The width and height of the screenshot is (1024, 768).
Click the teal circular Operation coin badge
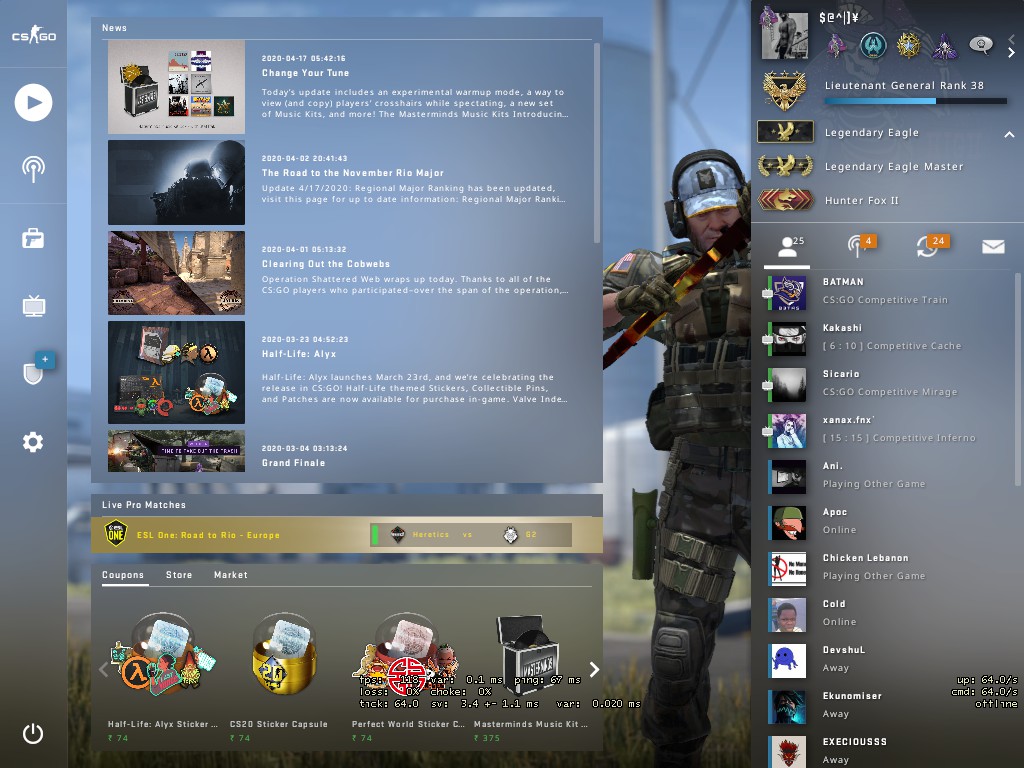pyautogui.click(x=872, y=46)
